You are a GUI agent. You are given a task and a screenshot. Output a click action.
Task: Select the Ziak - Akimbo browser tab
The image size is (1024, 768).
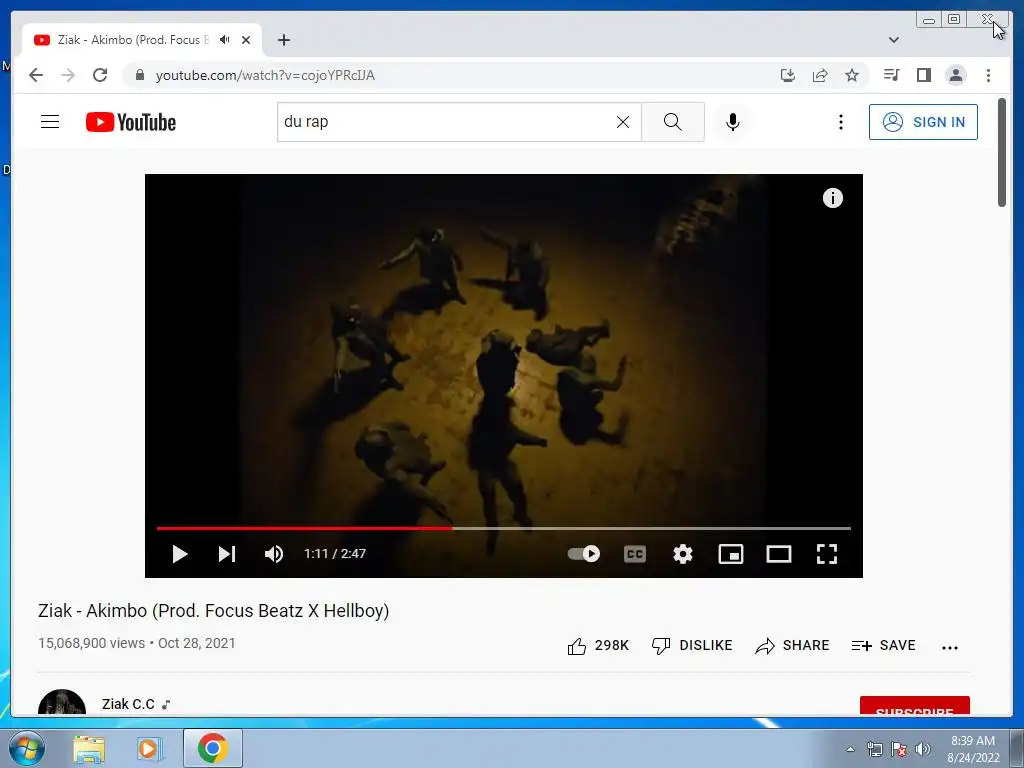[x=142, y=40]
